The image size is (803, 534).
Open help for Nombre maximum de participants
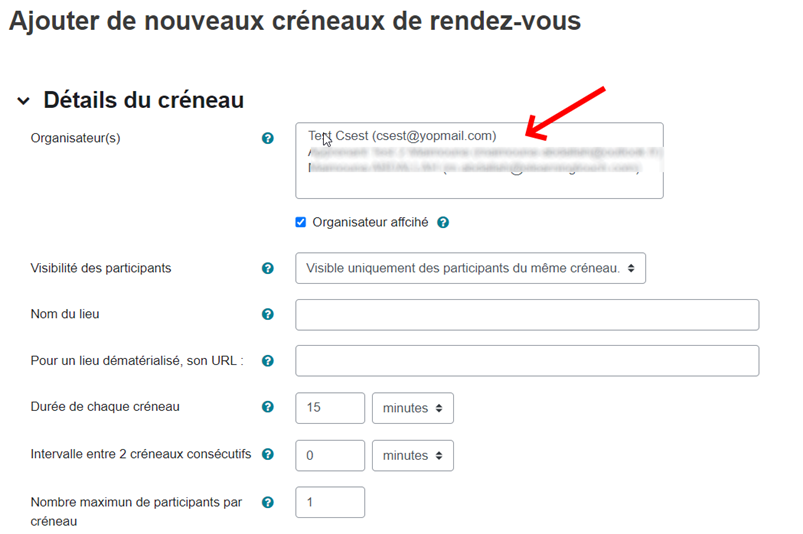(x=267, y=502)
